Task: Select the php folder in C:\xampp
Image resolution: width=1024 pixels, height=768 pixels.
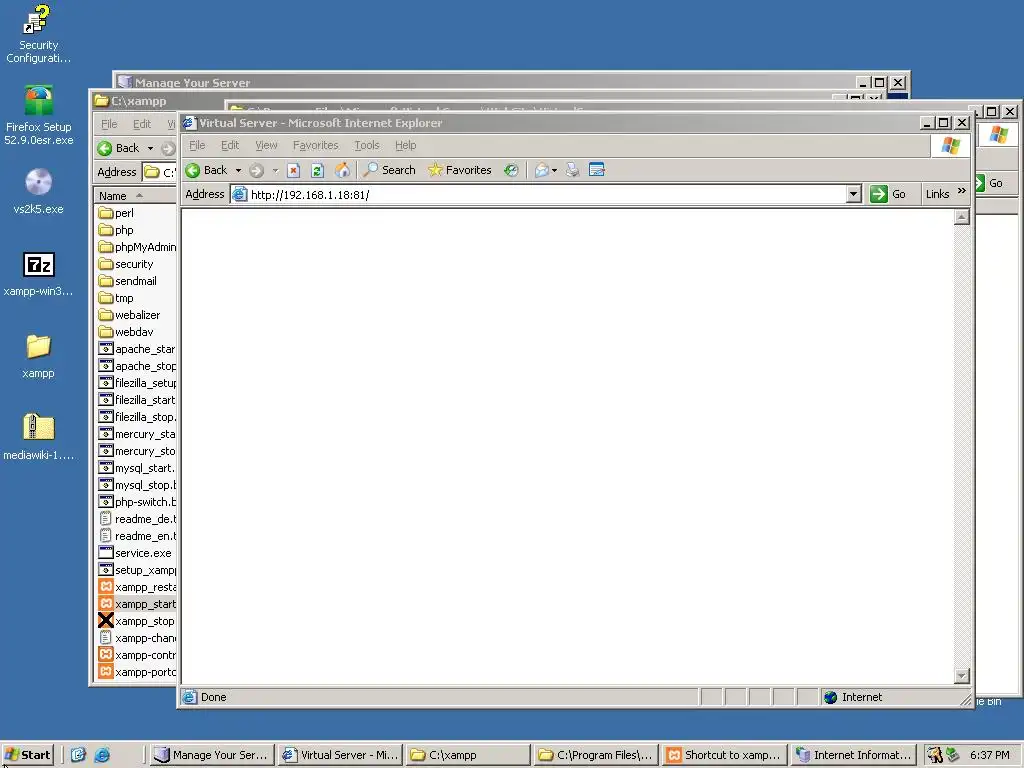Action: 116,230
